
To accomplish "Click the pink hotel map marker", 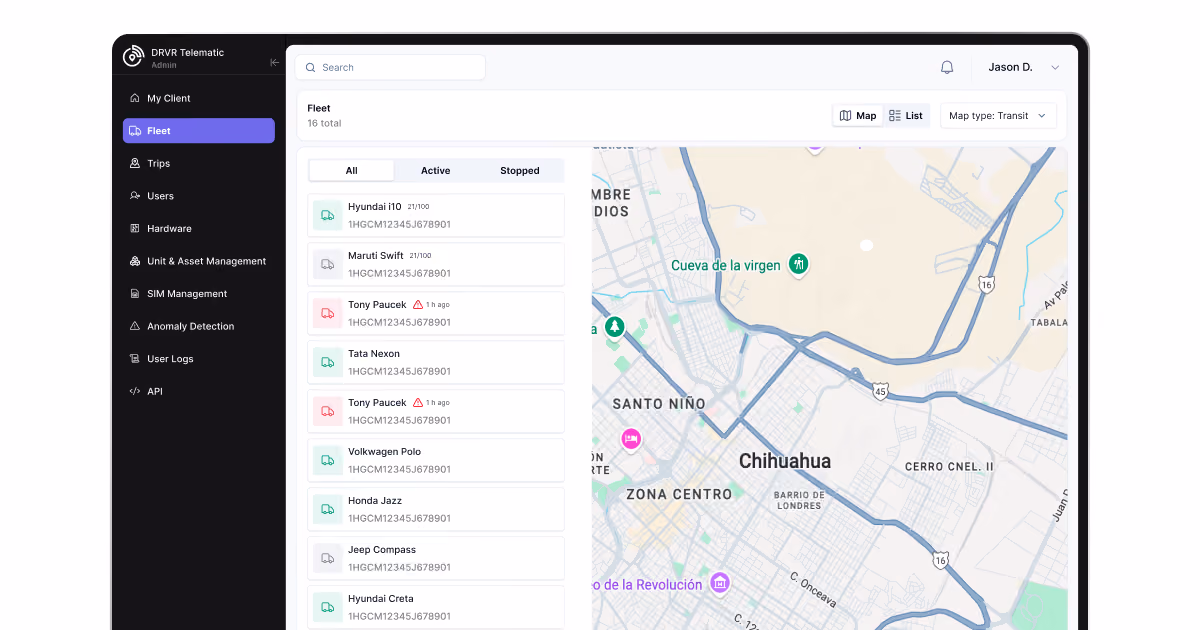I will click(x=630, y=439).
